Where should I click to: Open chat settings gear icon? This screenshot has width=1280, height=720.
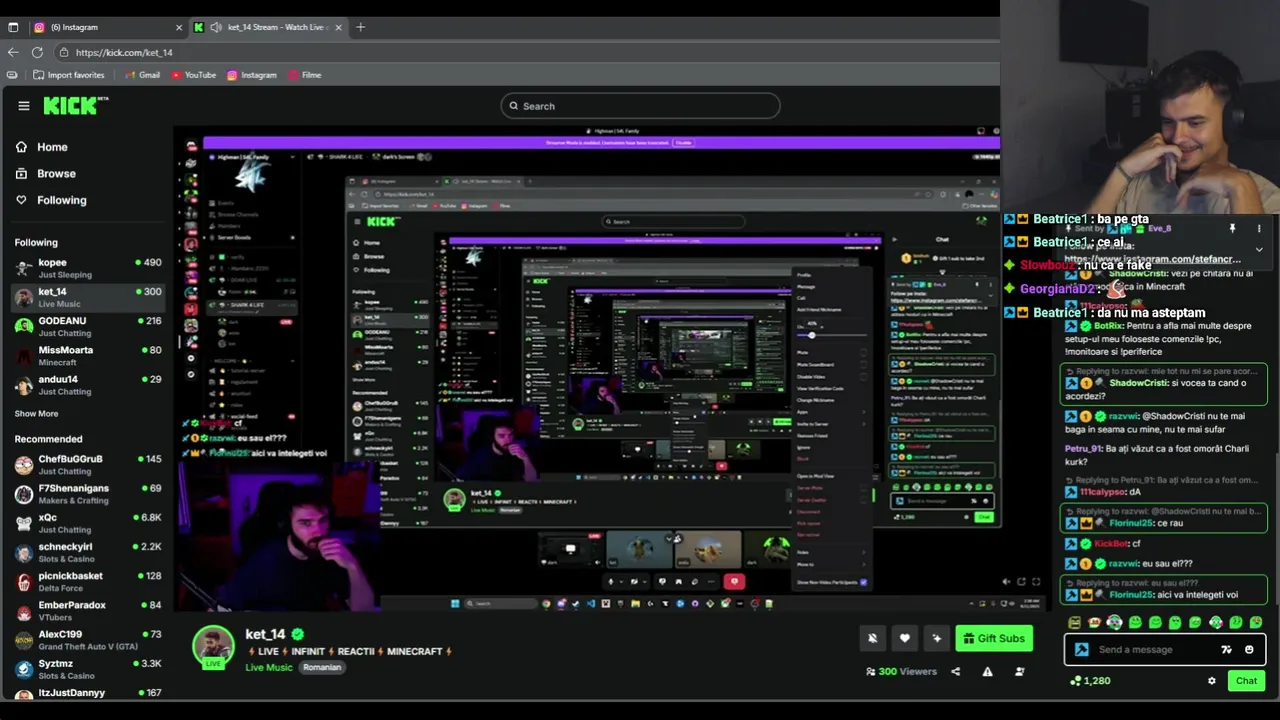1211,681
